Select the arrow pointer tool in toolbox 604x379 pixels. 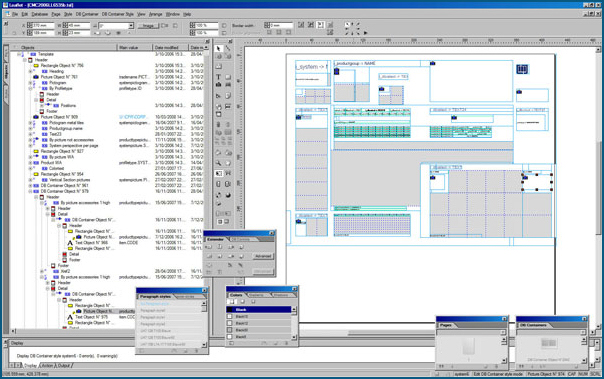(x=218, y=49)
